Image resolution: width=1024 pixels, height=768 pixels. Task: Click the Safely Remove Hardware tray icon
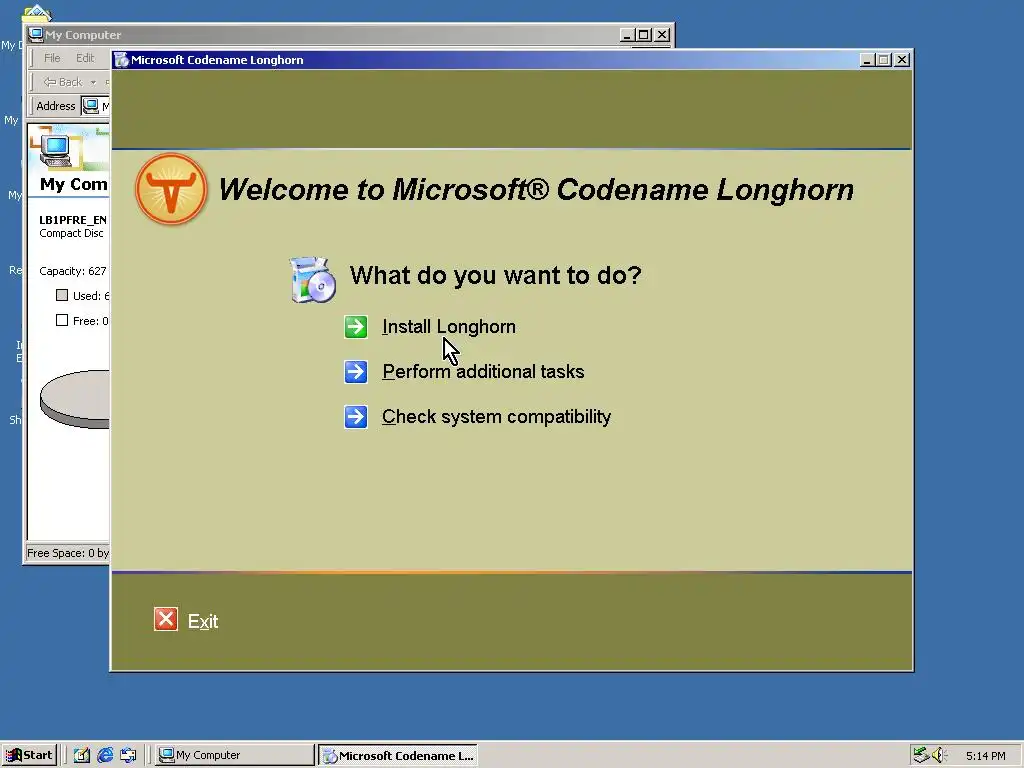click(921, 755)
